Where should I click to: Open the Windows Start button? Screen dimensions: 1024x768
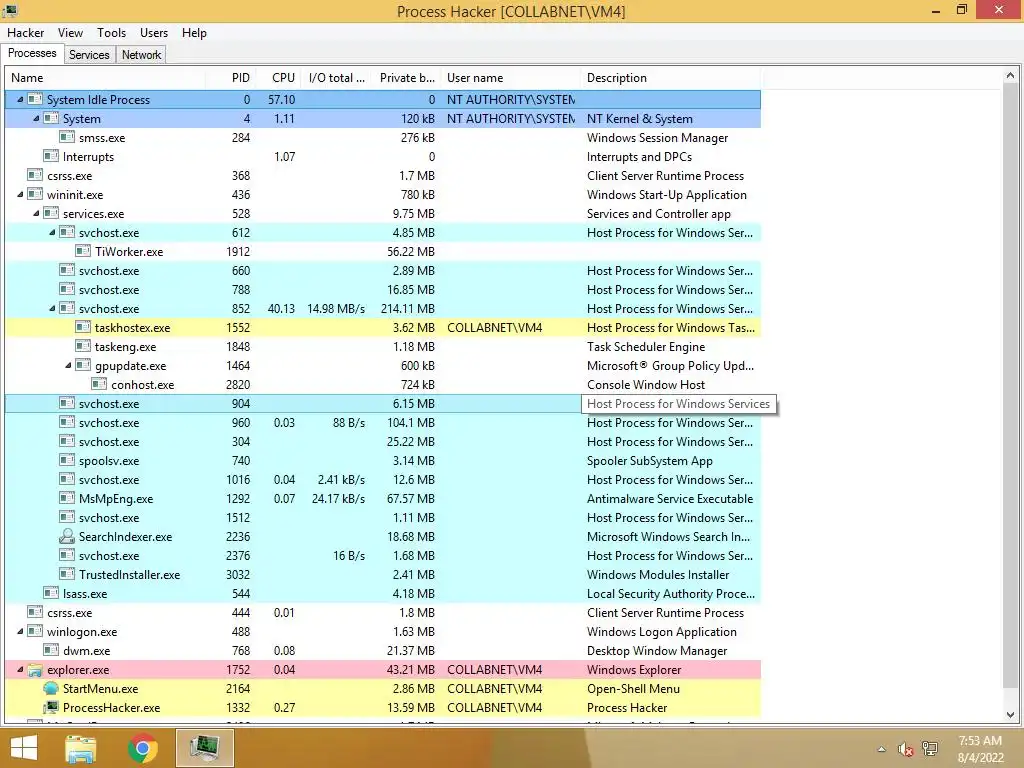click(24, 748)
